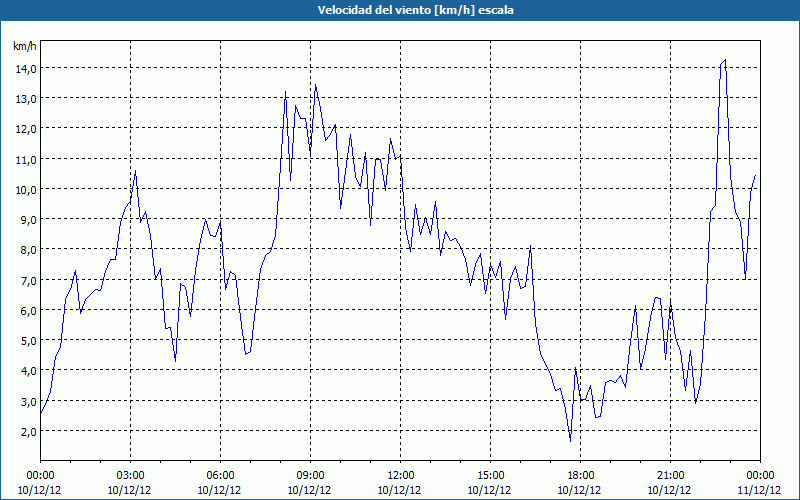Select the '13,0' y-axis value
The image size is (800, 500).
26,99
